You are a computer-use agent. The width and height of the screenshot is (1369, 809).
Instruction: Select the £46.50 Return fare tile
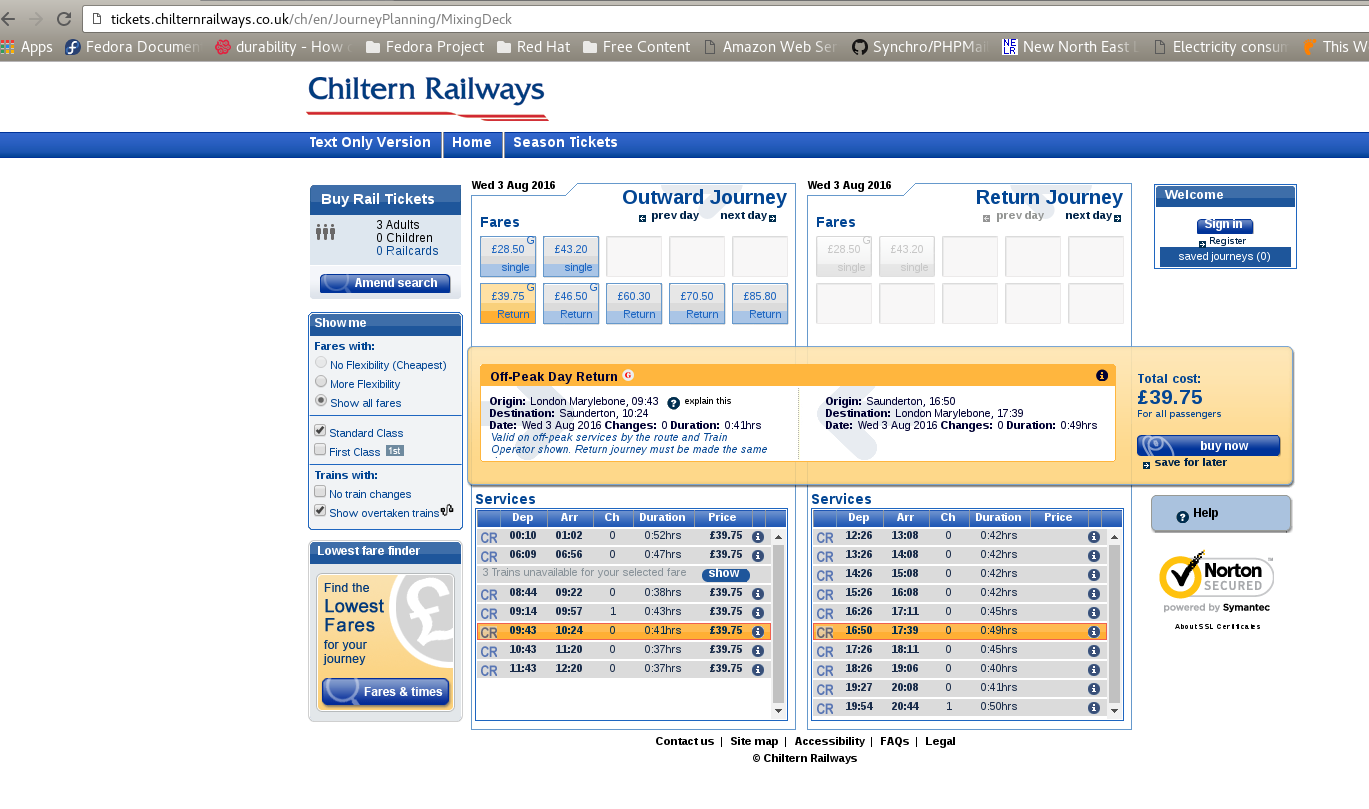coord(571,303)
